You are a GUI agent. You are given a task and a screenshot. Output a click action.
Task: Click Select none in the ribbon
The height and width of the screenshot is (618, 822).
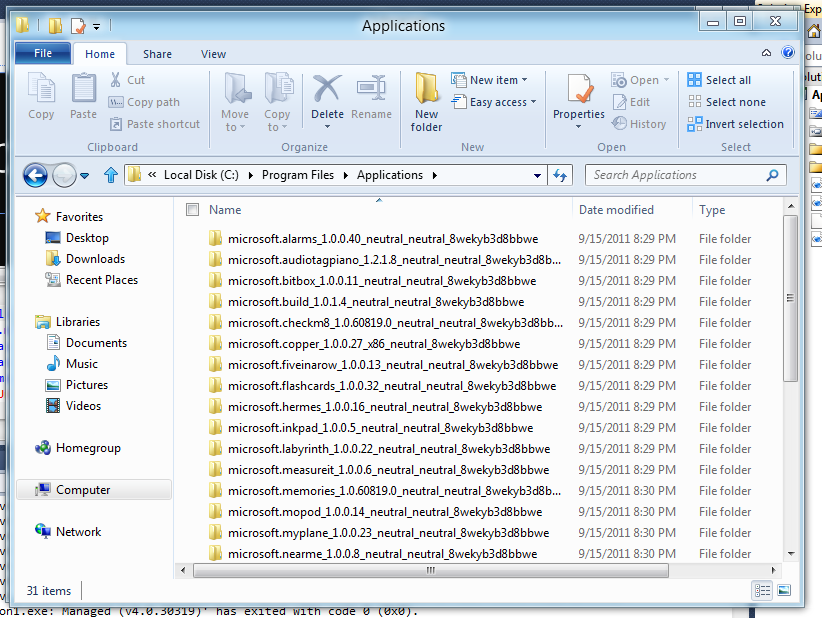(727, 102)
